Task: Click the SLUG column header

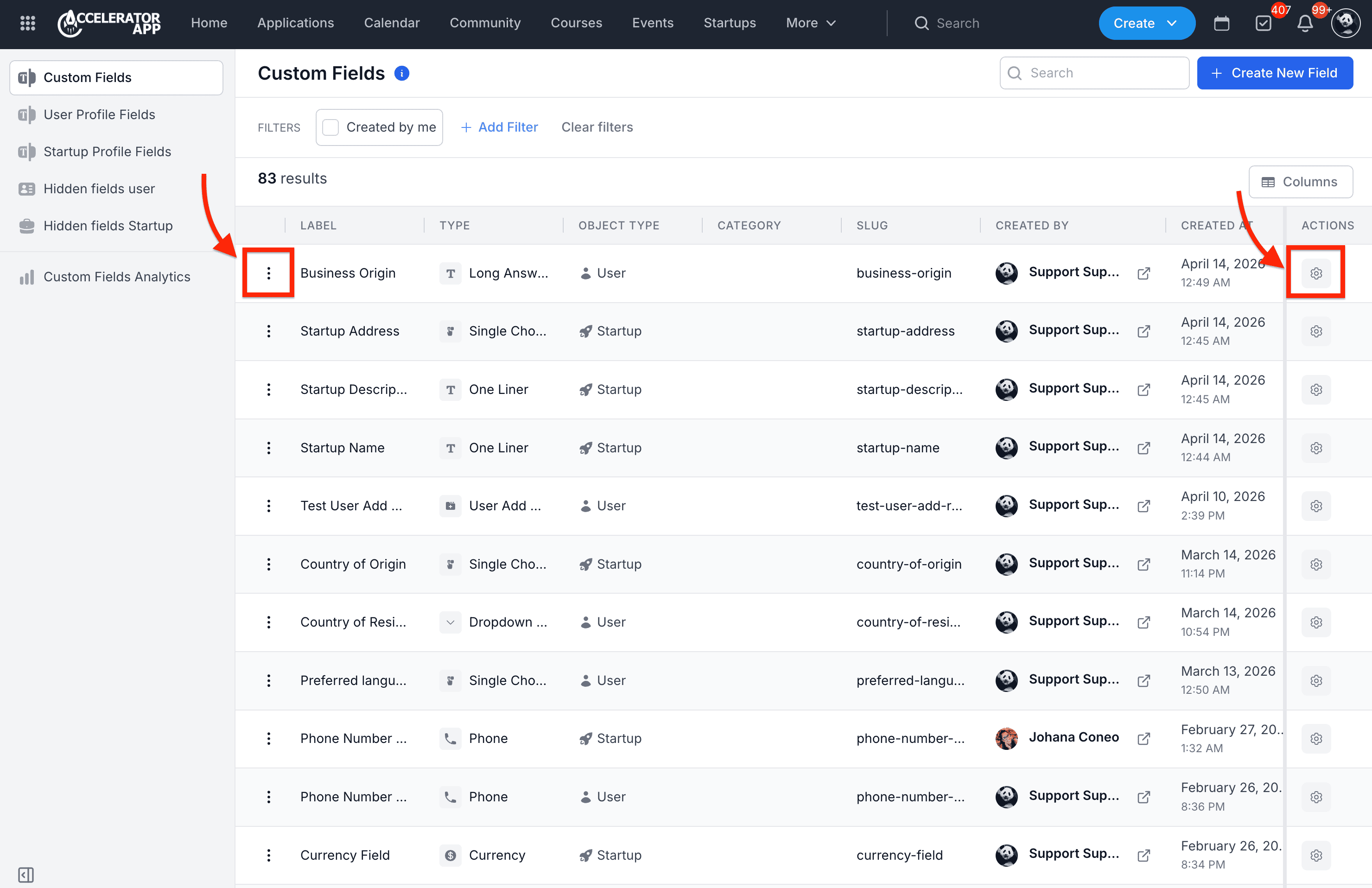Action: pos(871,225)
